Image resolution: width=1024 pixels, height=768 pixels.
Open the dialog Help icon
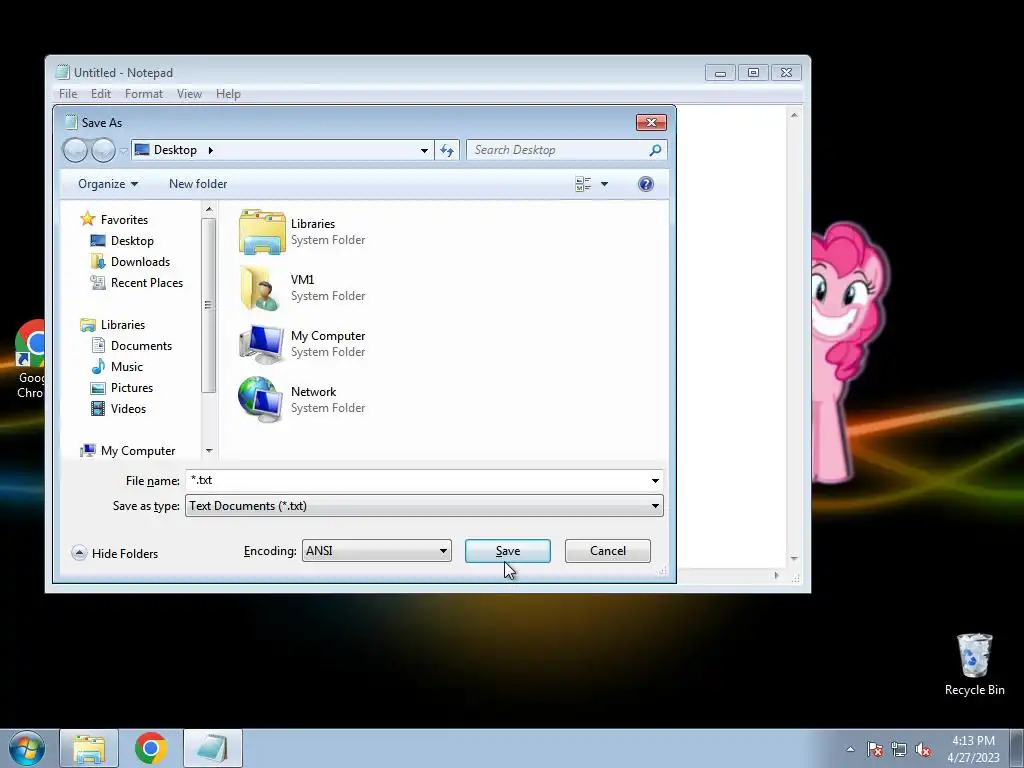(646, 184)
